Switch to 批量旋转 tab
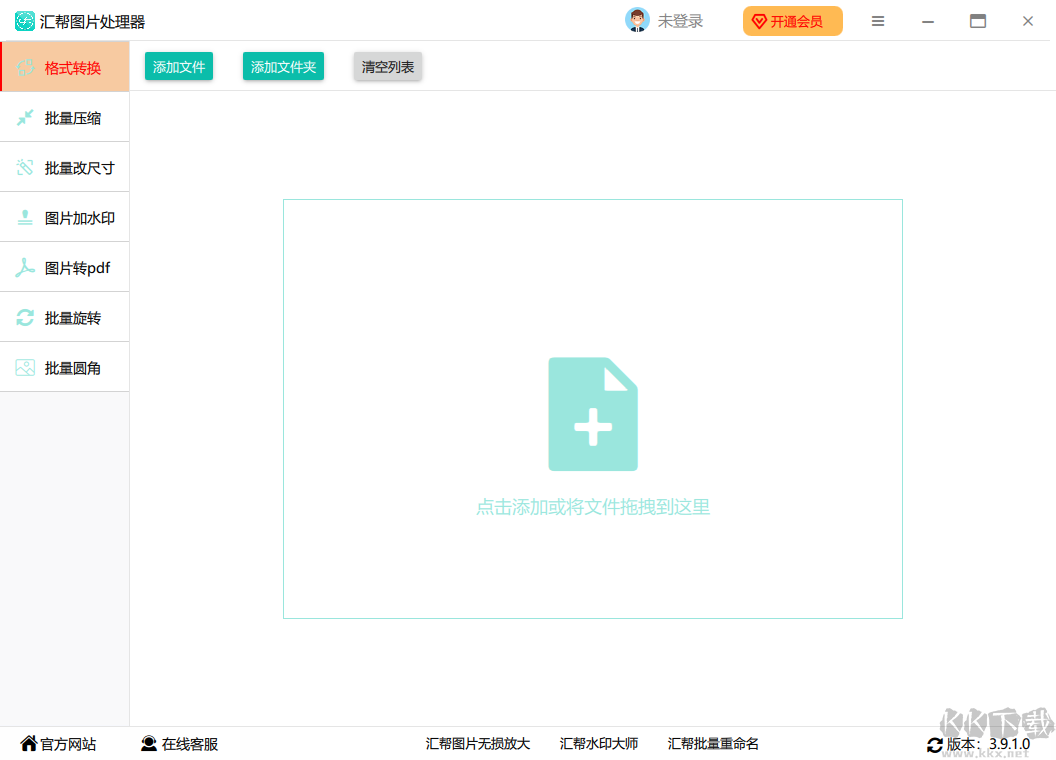Image resolution: width=1056 pixels, height=760 pixels. [x=65, y=317]
